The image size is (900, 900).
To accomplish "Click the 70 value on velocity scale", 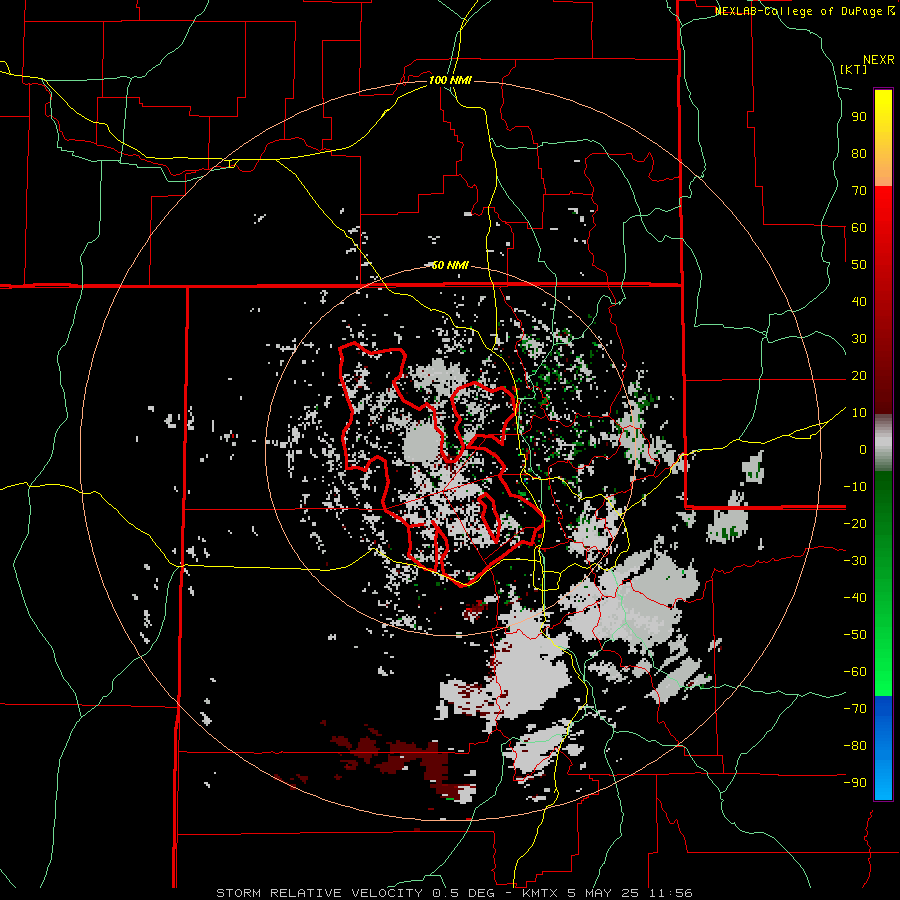I will tap(859, 191).
